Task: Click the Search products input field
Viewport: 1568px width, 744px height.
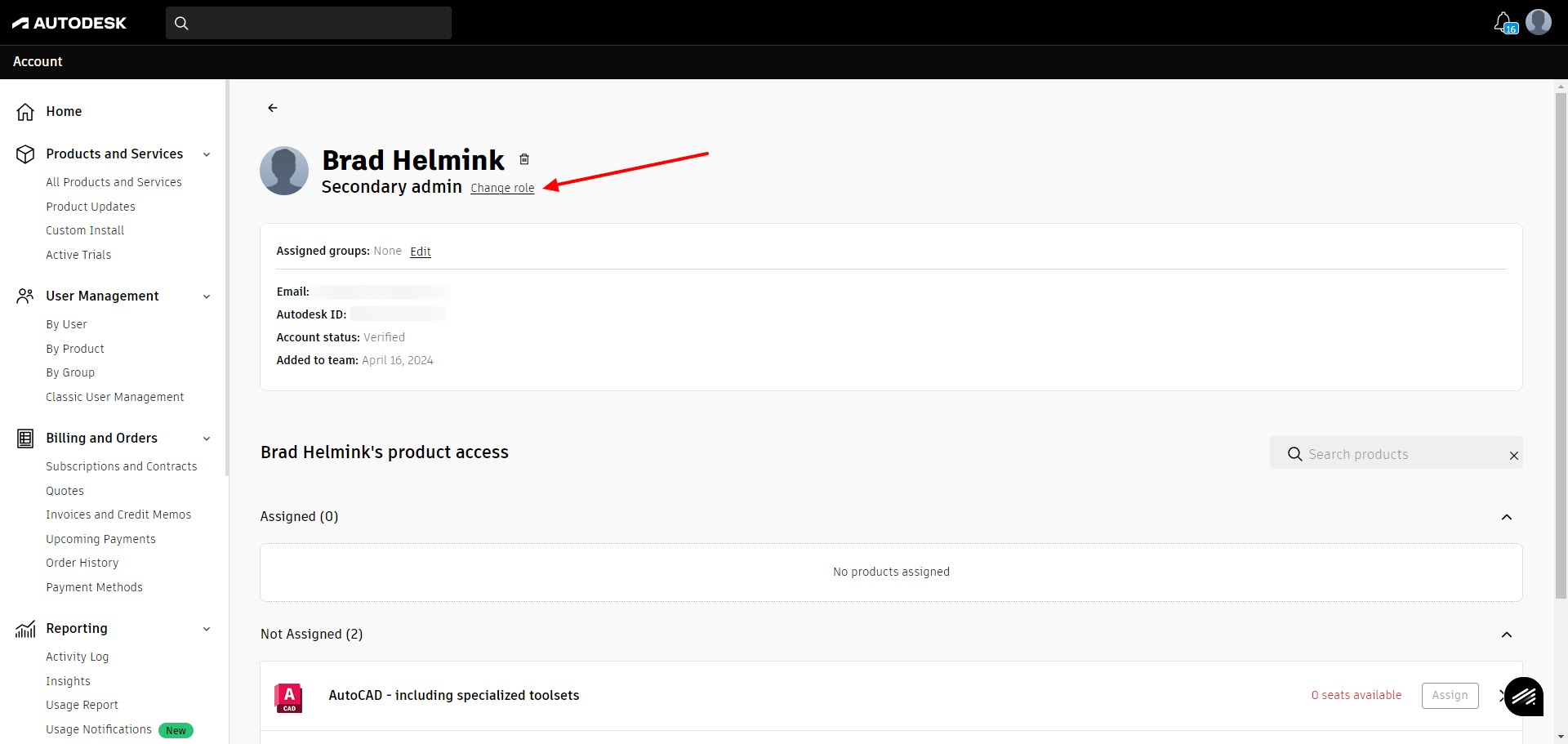Action: [x=1396, y=454]
